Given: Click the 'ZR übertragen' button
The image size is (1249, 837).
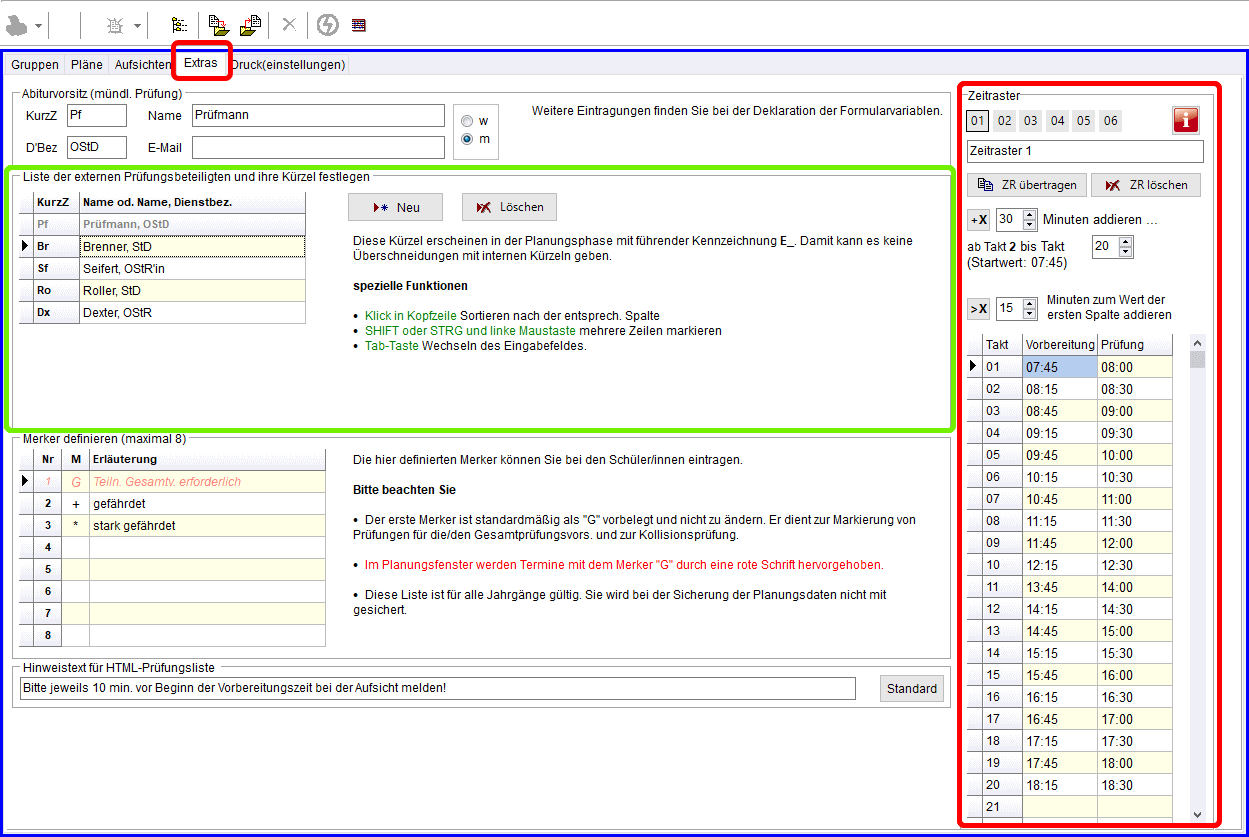Looking at the screenshot, I should point(1026,185).
